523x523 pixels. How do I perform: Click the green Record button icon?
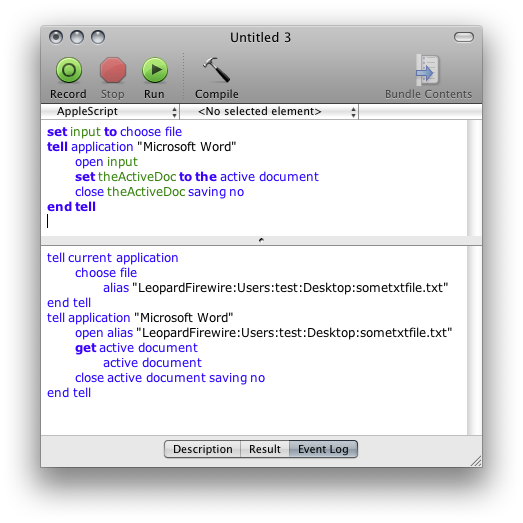(x=69, y=70)
